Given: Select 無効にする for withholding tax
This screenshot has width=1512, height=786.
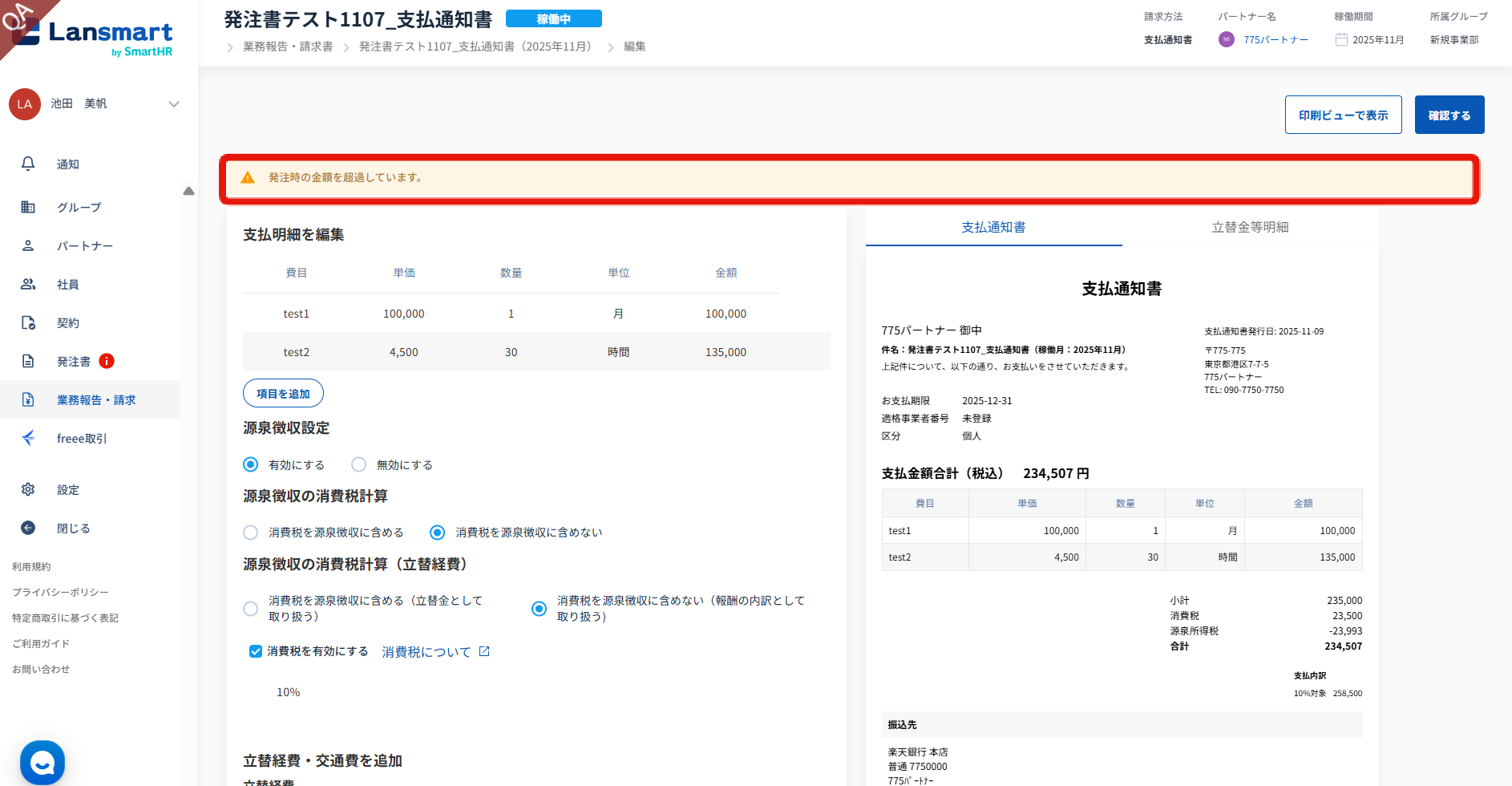Looking at the screenshot, I should point(359,464).
